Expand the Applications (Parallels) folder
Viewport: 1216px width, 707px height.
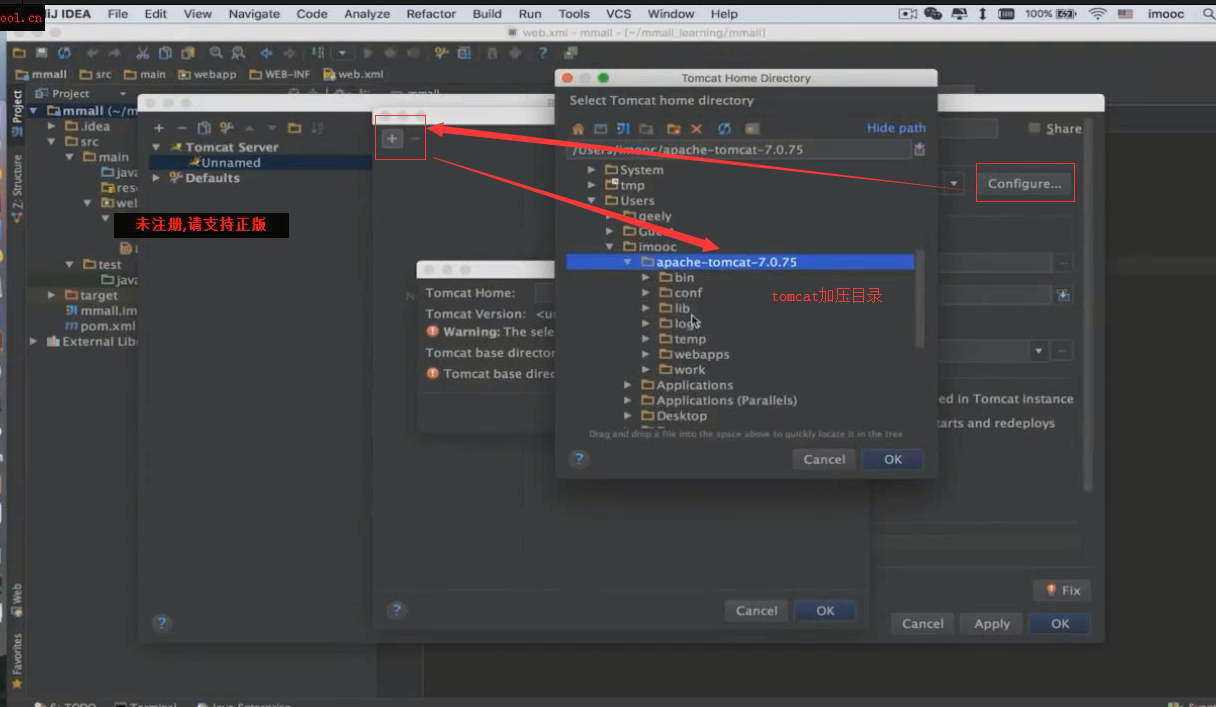[628, 400]
